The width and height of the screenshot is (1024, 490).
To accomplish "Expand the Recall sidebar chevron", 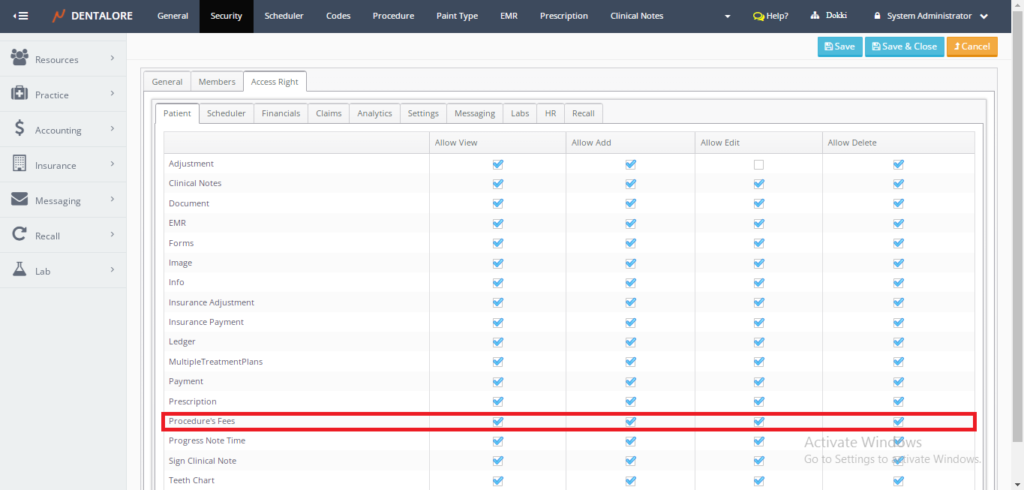I will [x=112, y=235].
